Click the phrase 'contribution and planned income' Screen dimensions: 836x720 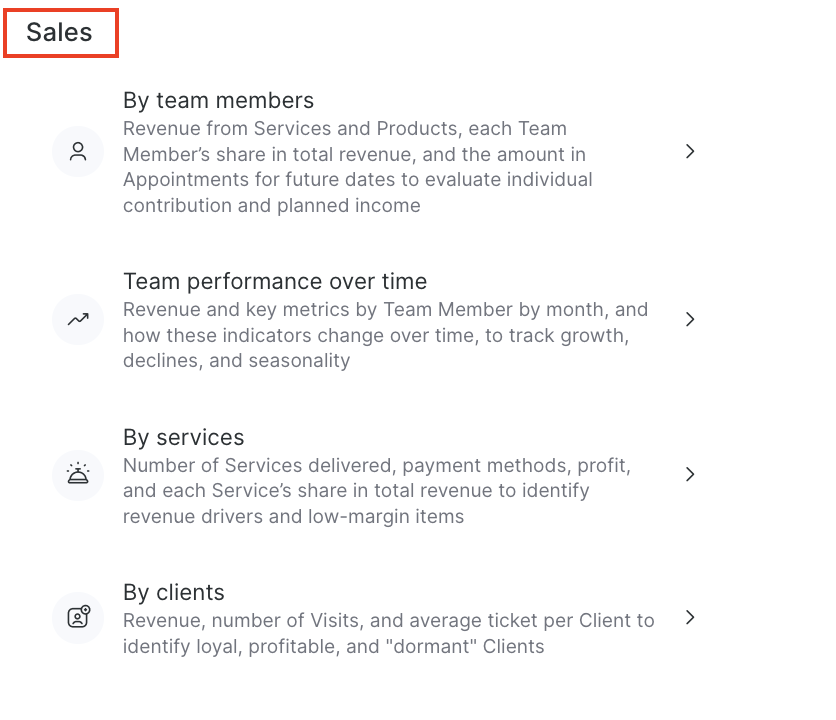pos(271,205)
